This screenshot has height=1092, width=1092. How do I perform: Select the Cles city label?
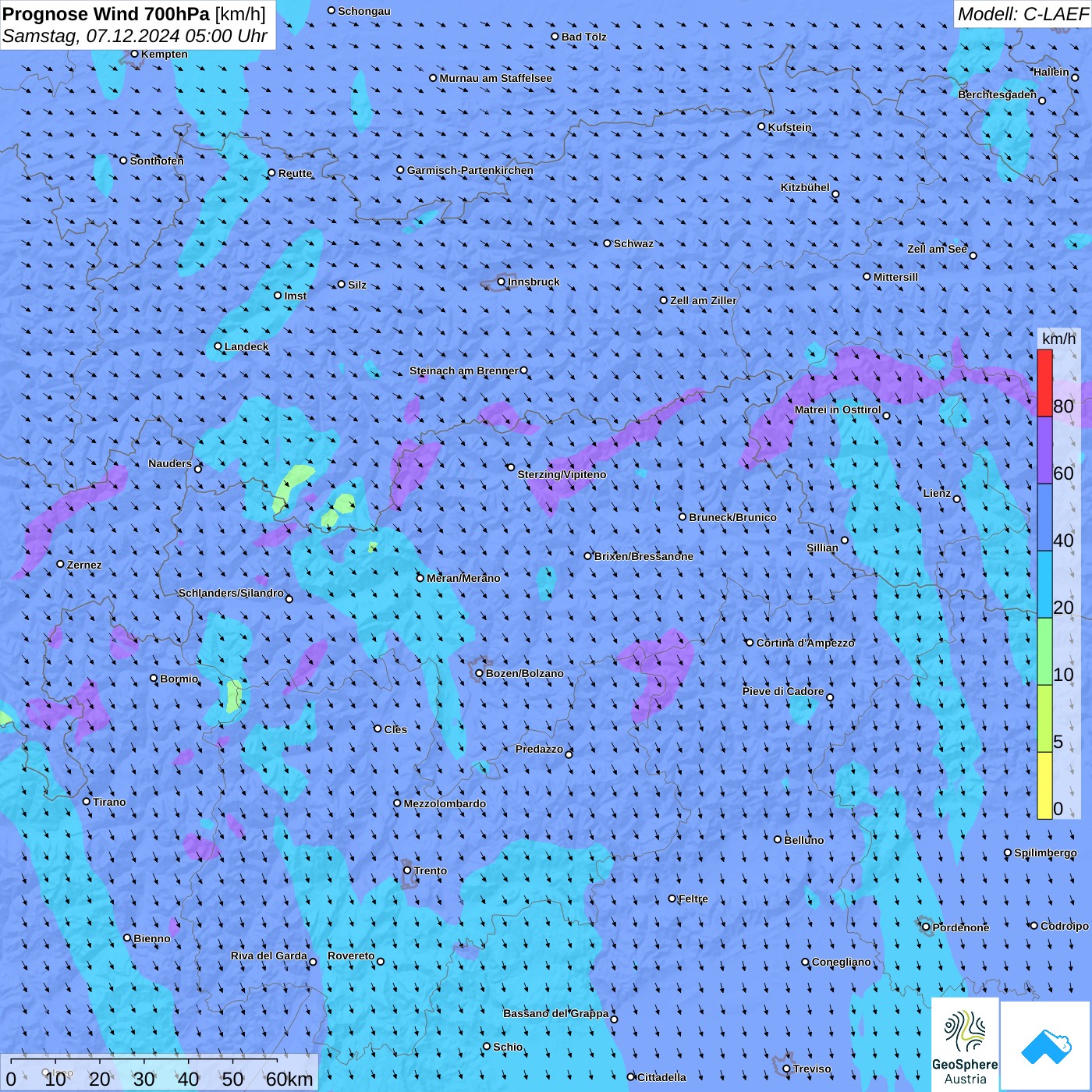click(x=395, y=729)
